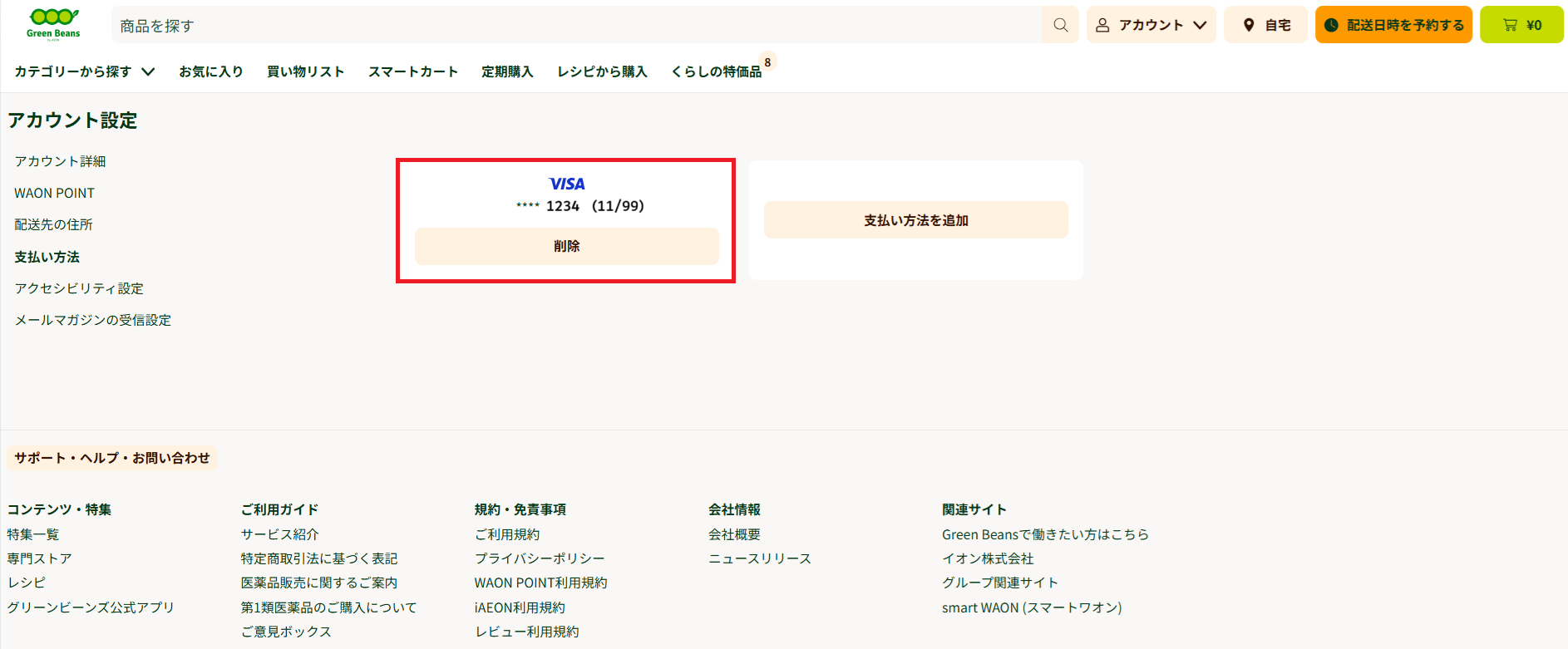Delete the VISA card with 削除

point(567,246)
